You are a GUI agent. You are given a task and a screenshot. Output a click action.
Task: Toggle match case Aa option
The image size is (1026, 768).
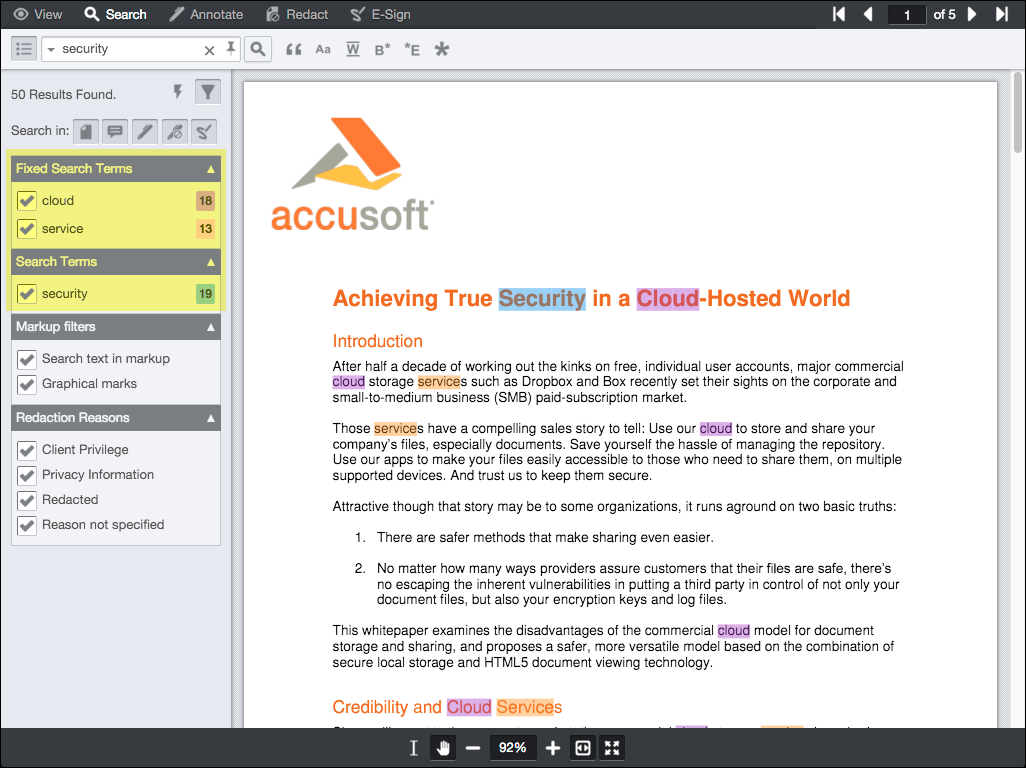tap(323, 49)
